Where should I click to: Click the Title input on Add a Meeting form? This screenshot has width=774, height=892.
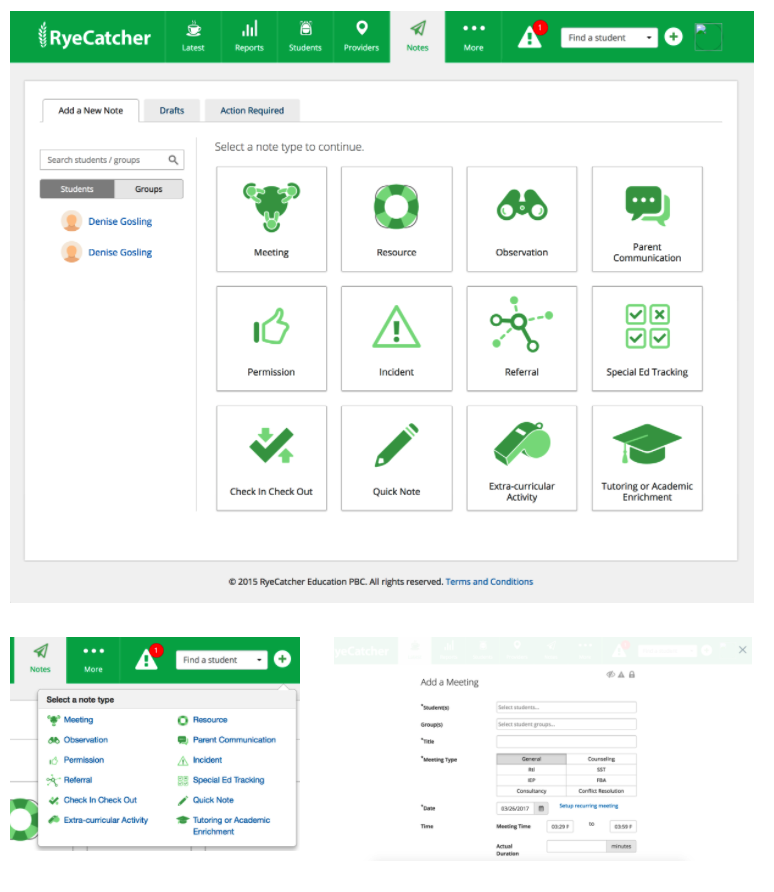point(566,741)
